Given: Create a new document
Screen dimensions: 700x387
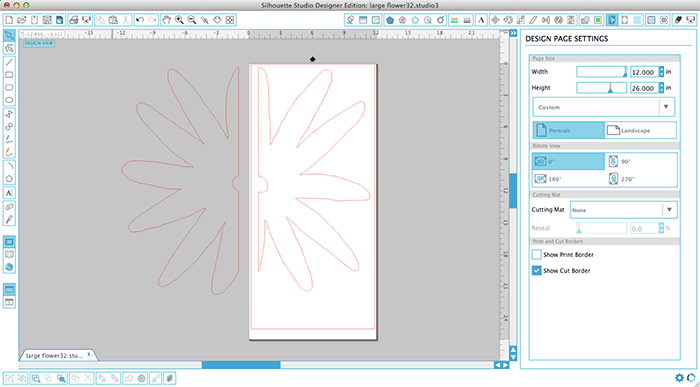Looking at the screenshot, I should pyautogui.click(x=9, y=20).
